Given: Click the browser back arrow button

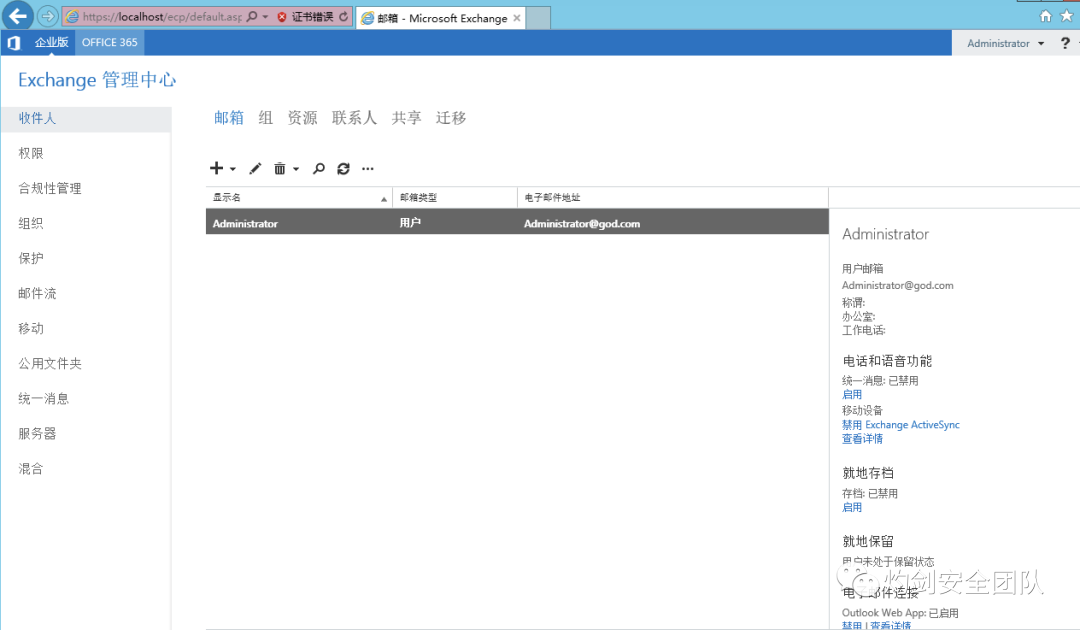Looking at the screenshot, I should pos(18,15).
